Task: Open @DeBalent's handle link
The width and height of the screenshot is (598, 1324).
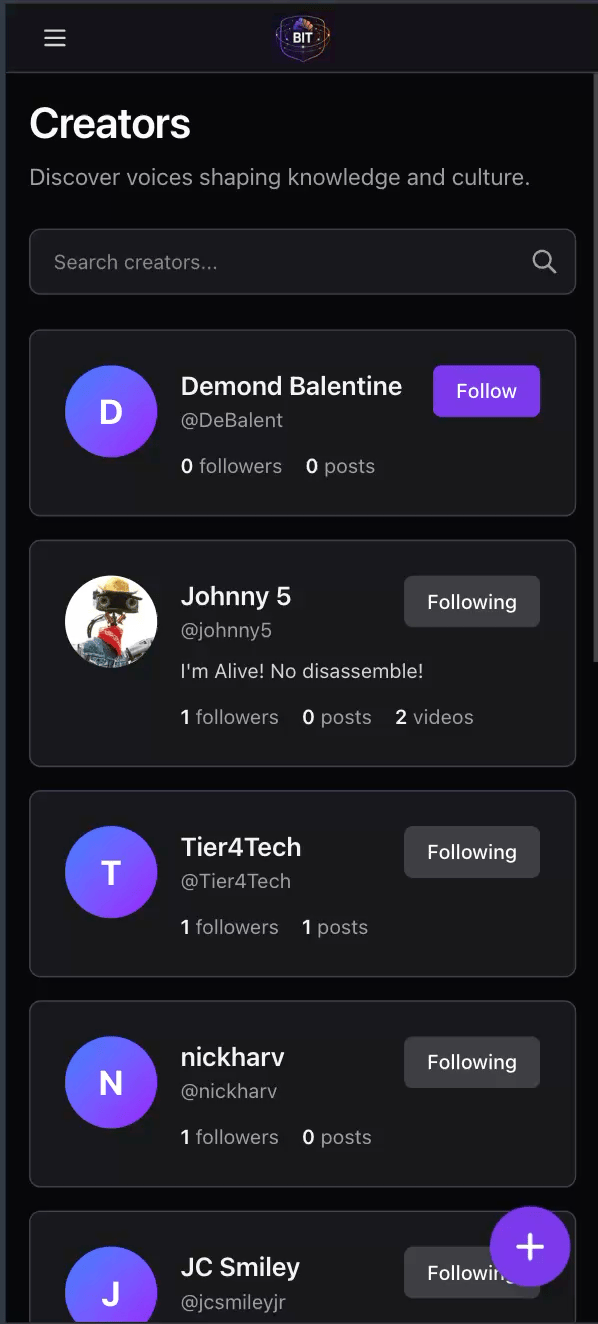Action: [232, 420]
